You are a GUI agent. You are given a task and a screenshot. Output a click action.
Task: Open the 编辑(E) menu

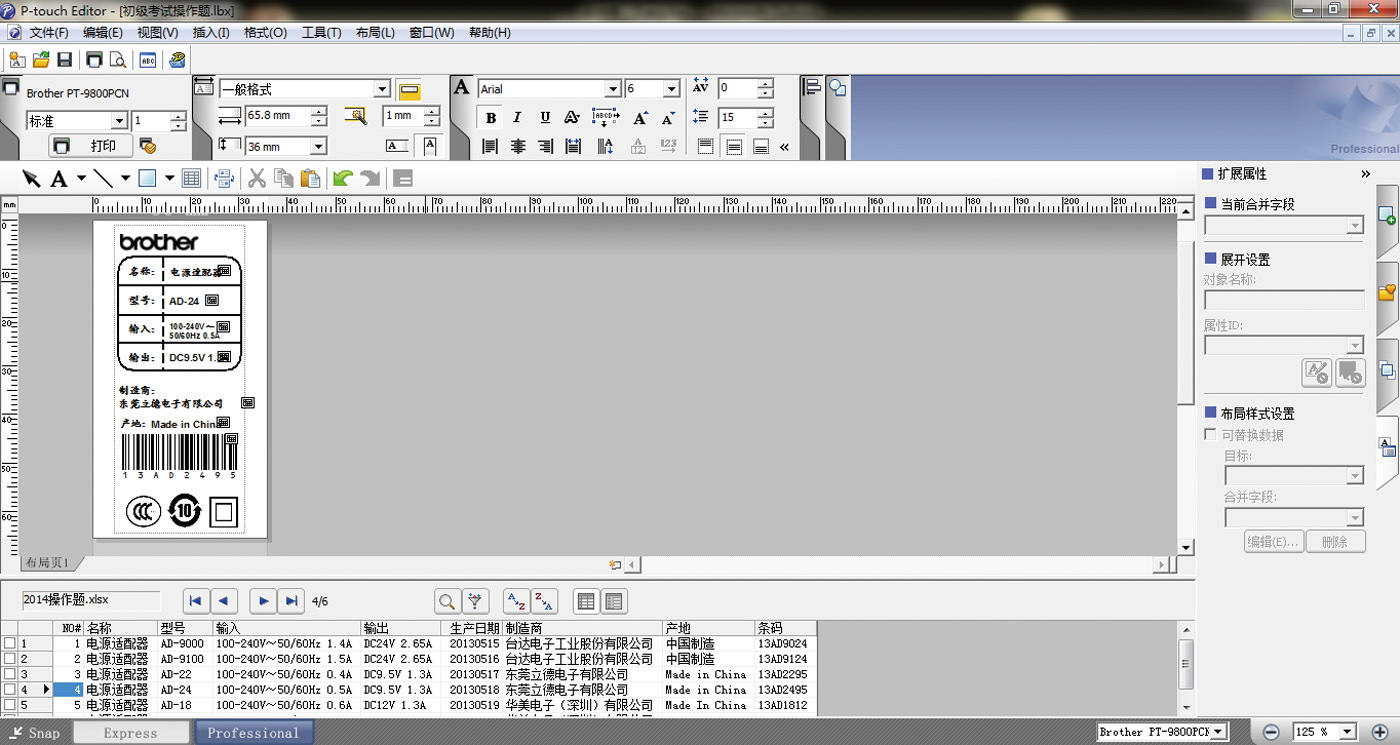click(103, 33)
